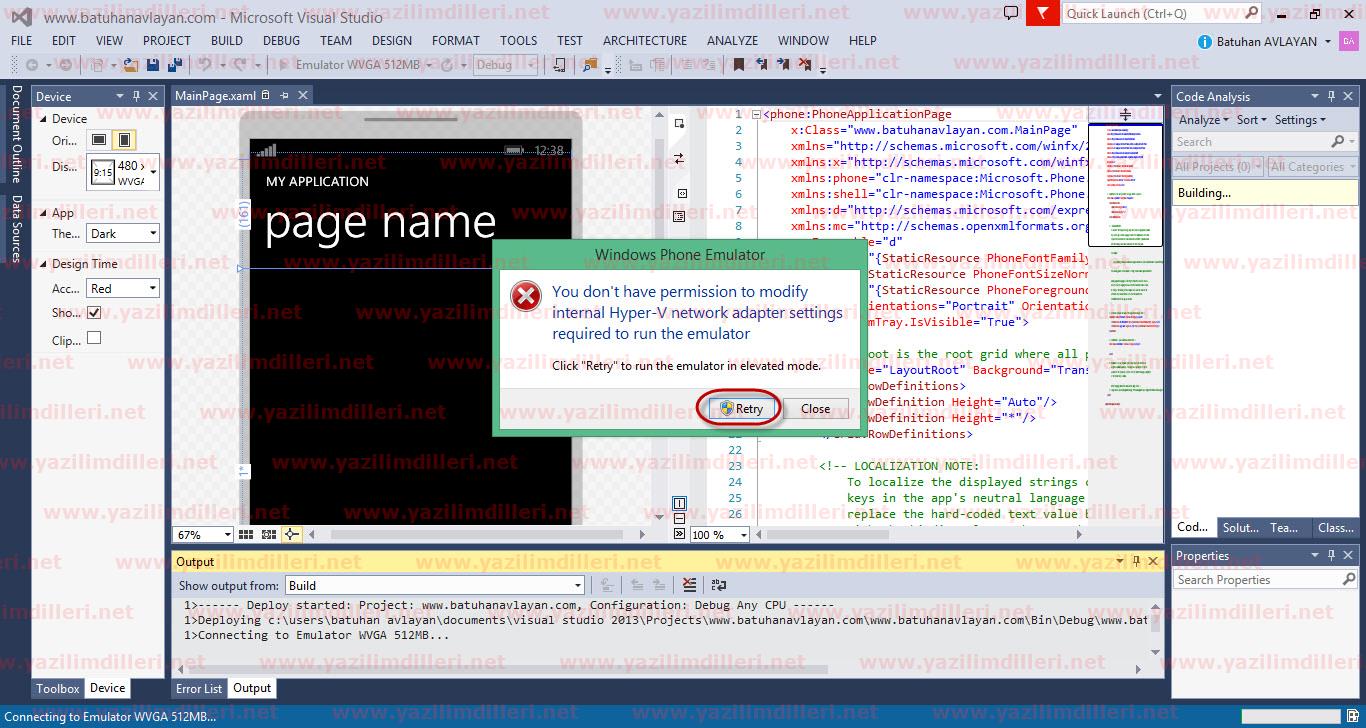Image resolution: width=1366 pixels, height=728 pixels.
Task: Collapse the Device section expander
Action: [x=43, y=119]
